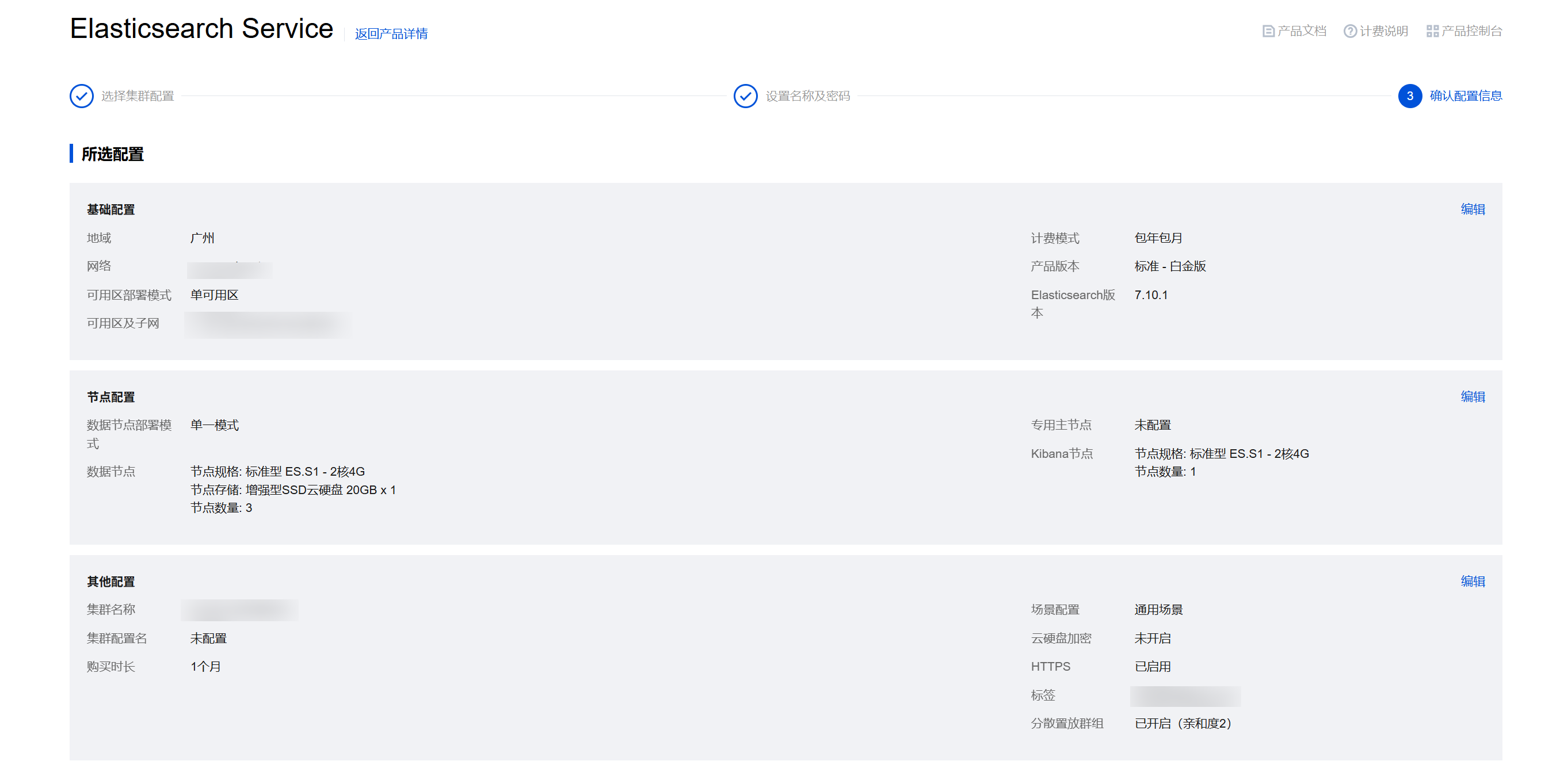Click the 地域 field label
The height and width of the screenshot is (784, 1560).
click(99, 238)
